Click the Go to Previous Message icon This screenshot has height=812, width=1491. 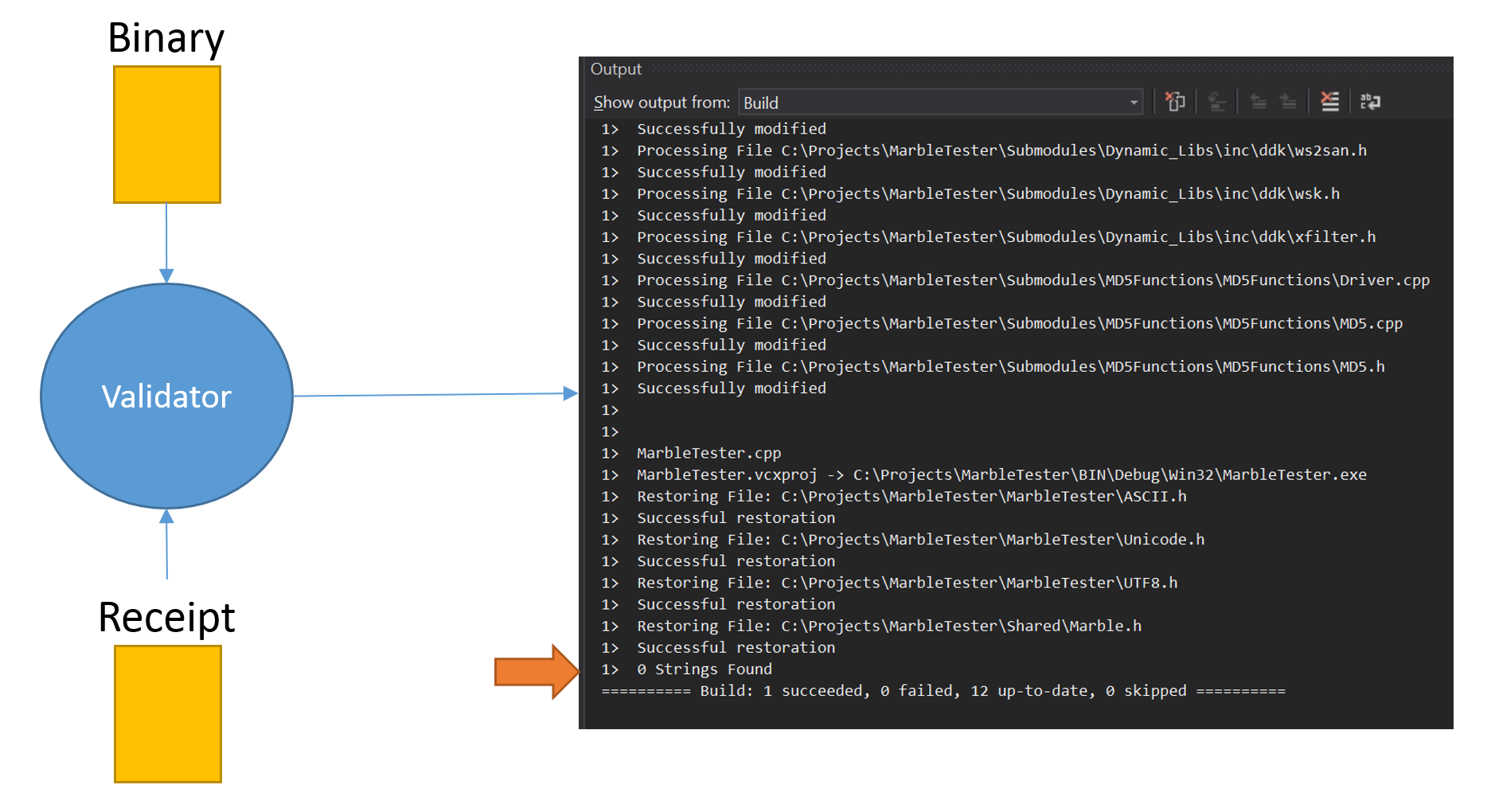(x=1259, y=102)
